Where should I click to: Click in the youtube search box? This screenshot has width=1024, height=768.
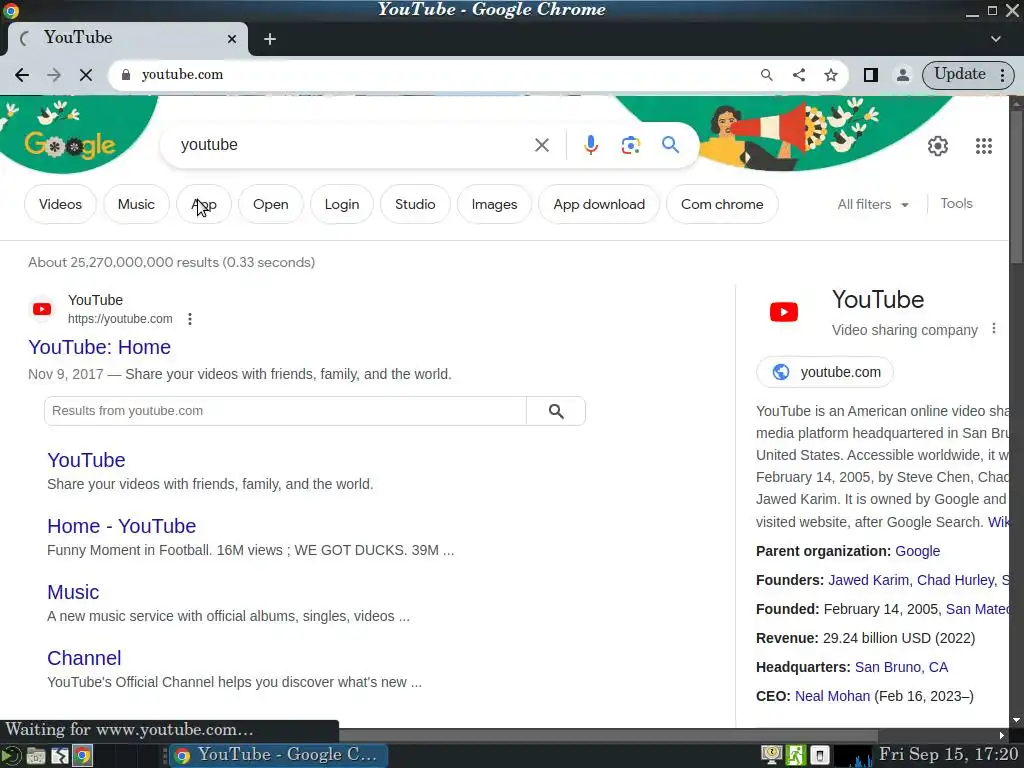[353, 145]
